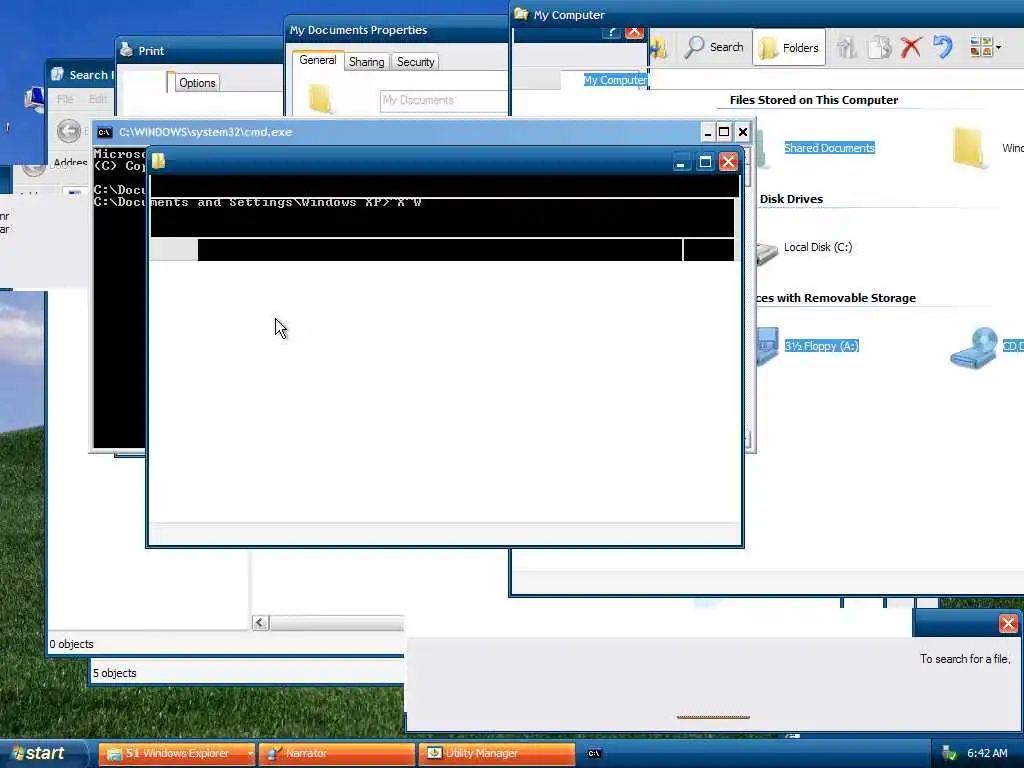Click the printer icon in Print title bar

click(127, 50)
